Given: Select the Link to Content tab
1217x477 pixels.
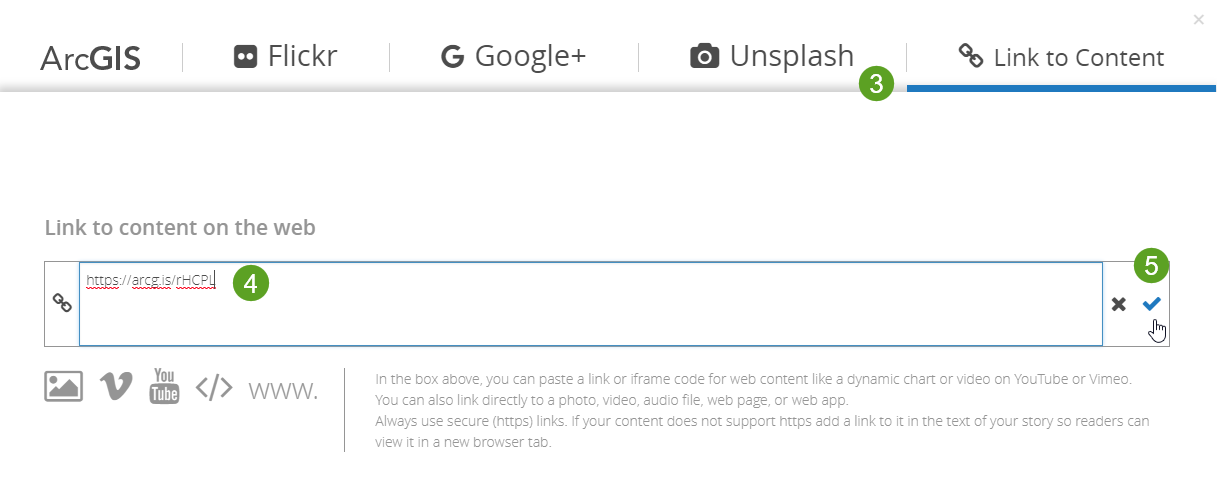Looking at the screenshot, I should 1061,57.
